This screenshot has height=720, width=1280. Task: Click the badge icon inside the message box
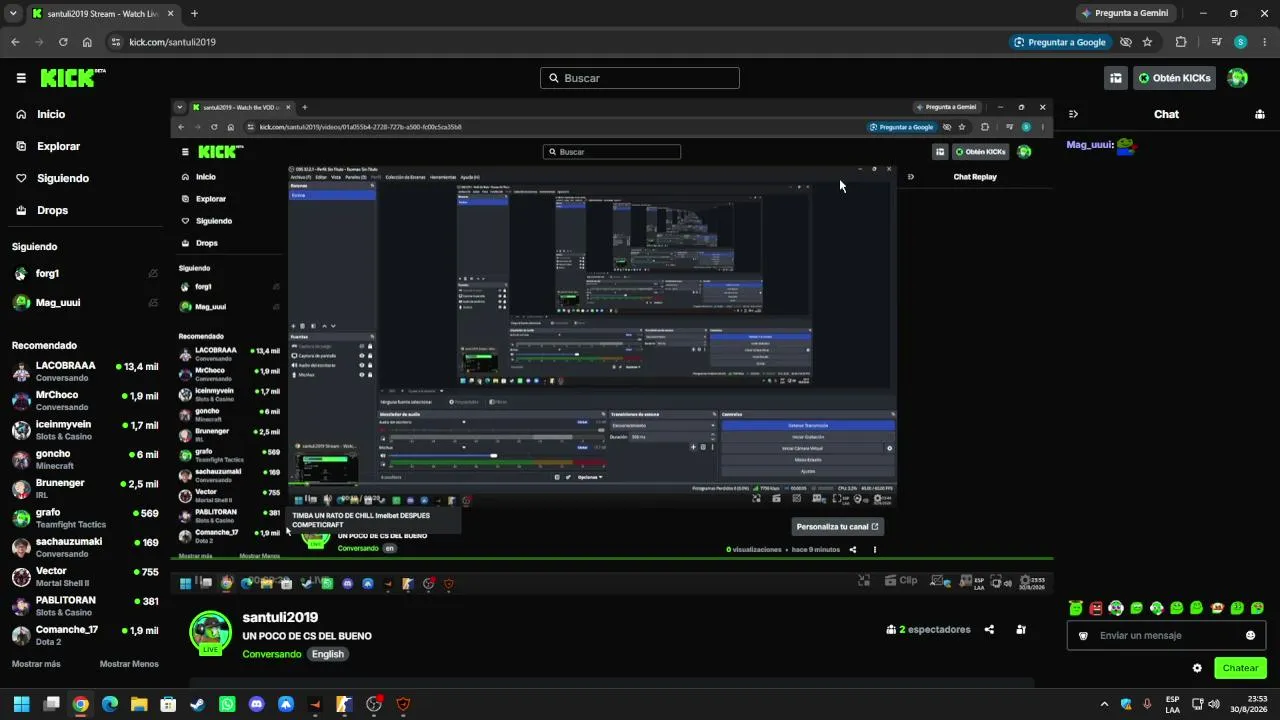[x=1083, y=635]
